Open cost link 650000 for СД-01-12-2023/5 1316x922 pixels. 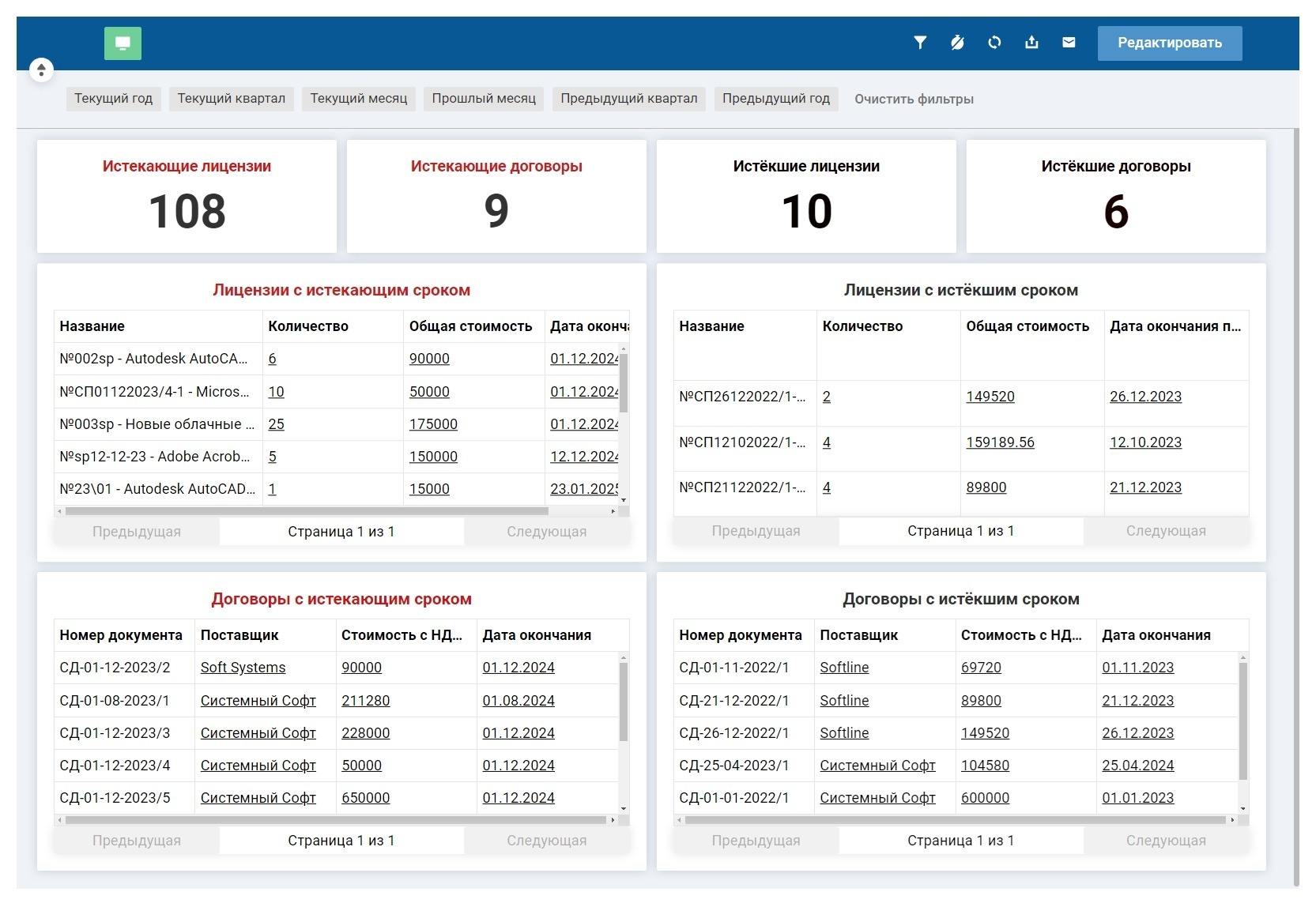pos(366,798)
